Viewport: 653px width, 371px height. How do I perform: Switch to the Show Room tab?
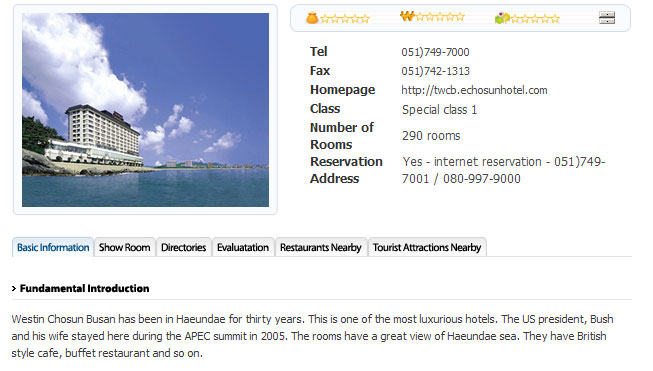pos(125,247)
